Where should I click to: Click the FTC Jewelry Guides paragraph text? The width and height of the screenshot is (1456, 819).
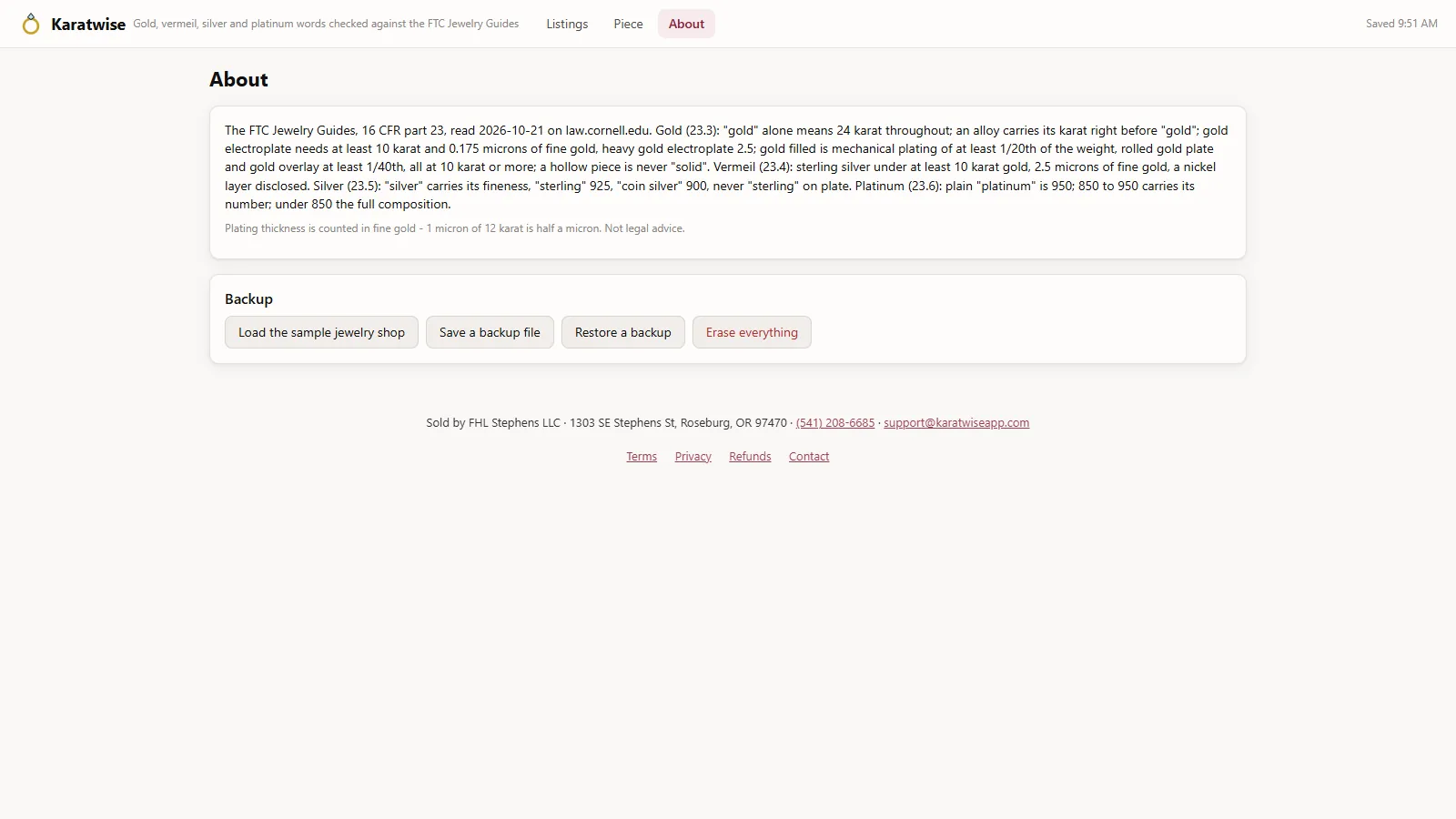727,167
